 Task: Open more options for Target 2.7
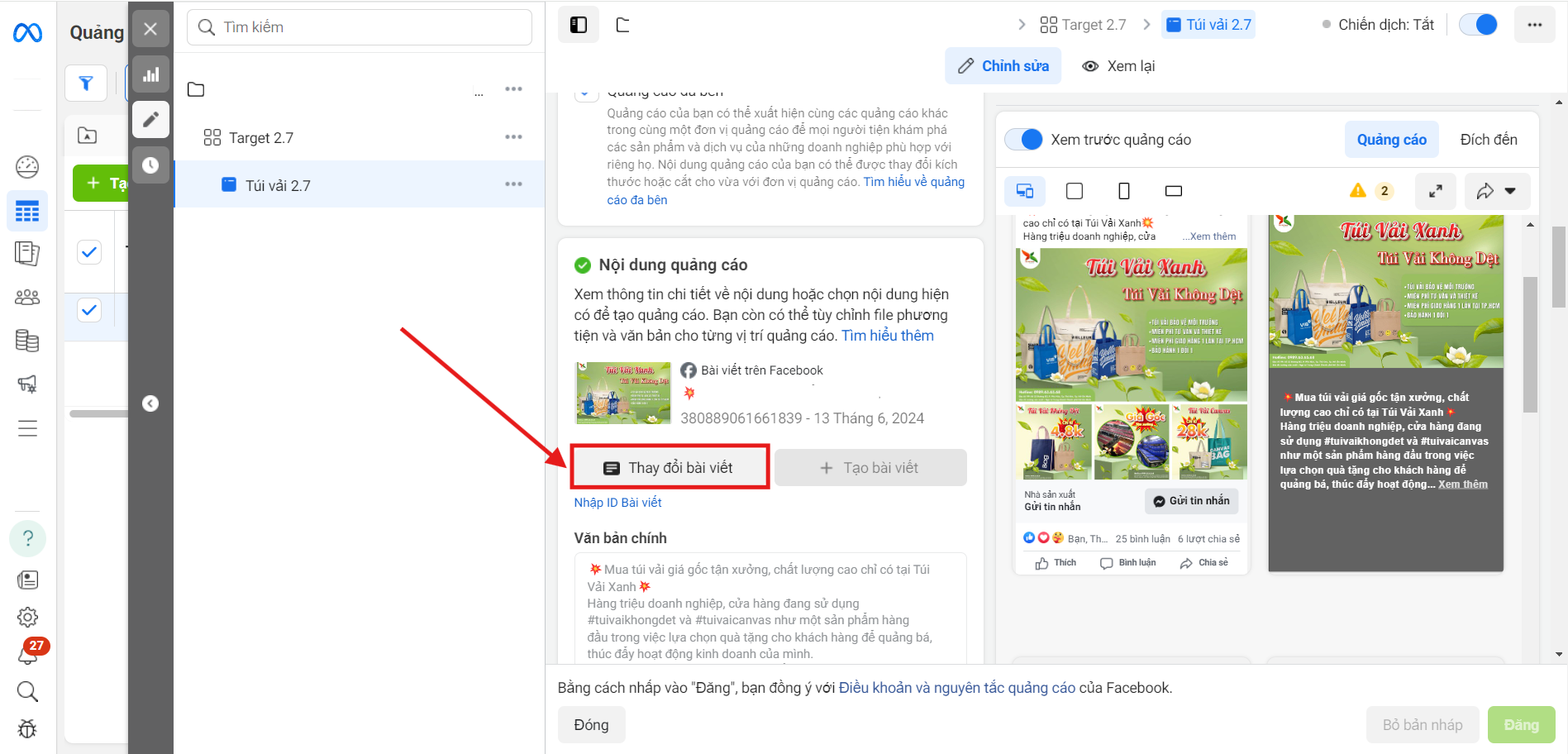[513, 137]
